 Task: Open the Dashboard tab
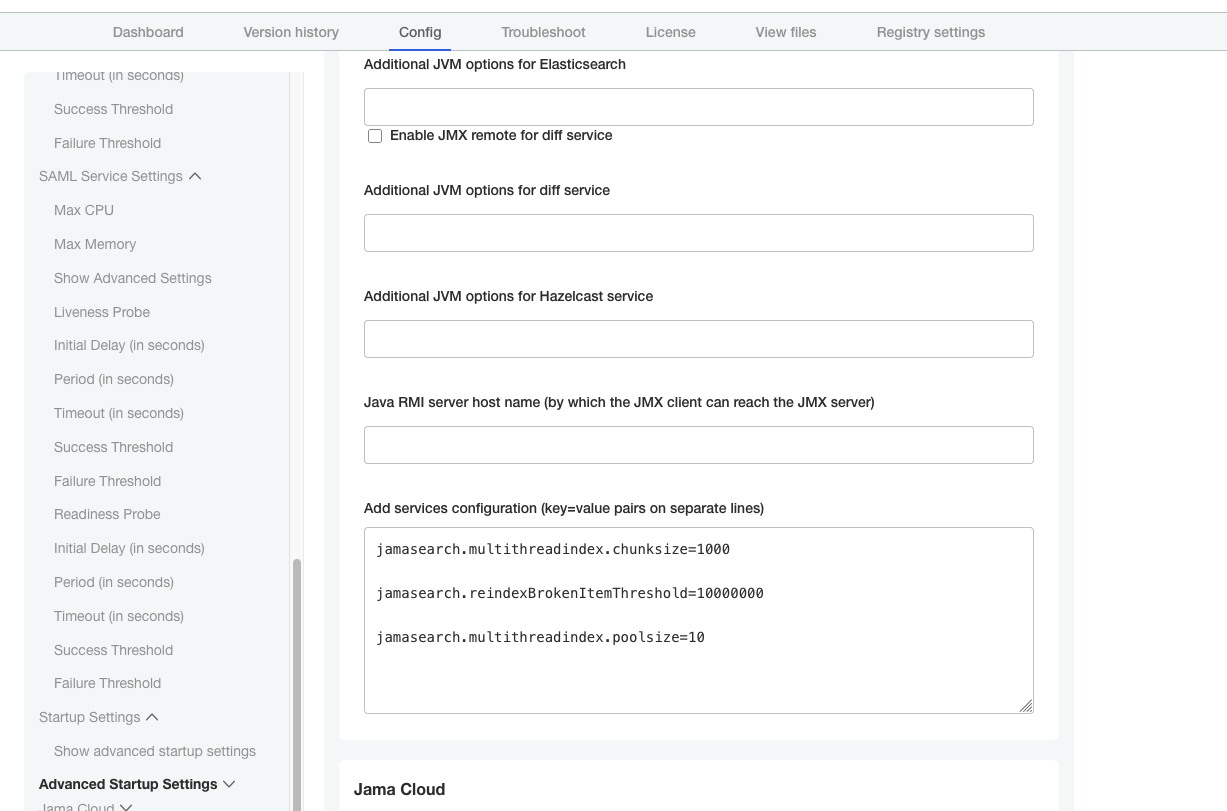(148, 32)
